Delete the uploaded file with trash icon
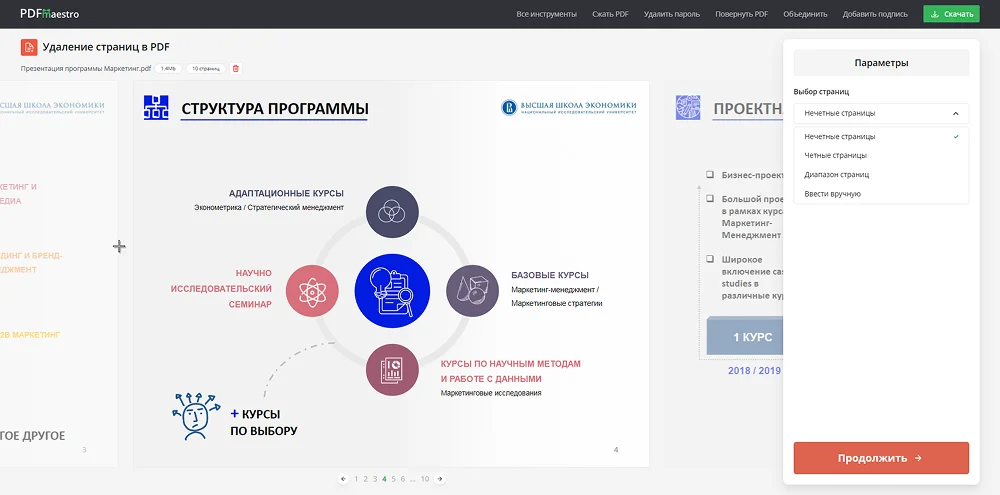 pyautogui.click(x=236, y=68)
